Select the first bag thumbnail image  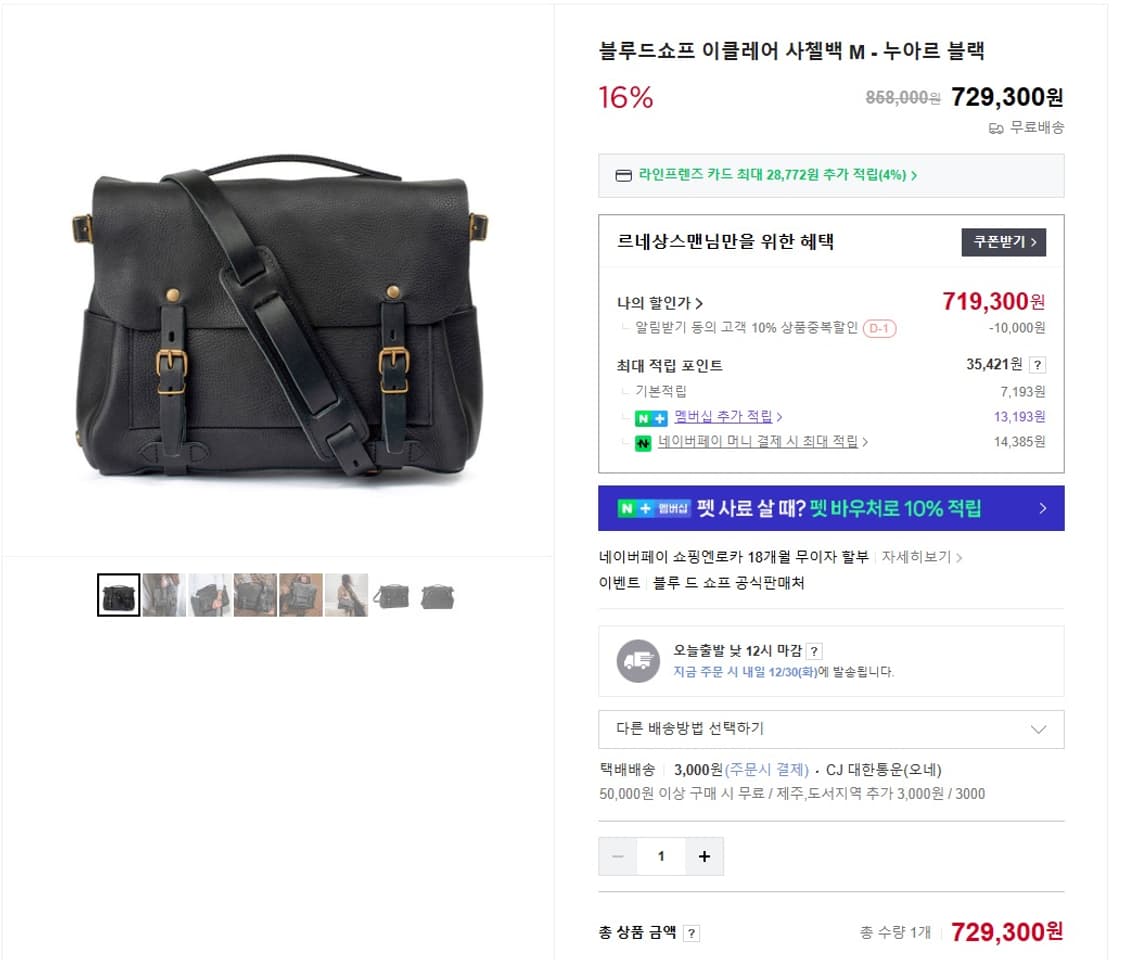tap(118, 594)
